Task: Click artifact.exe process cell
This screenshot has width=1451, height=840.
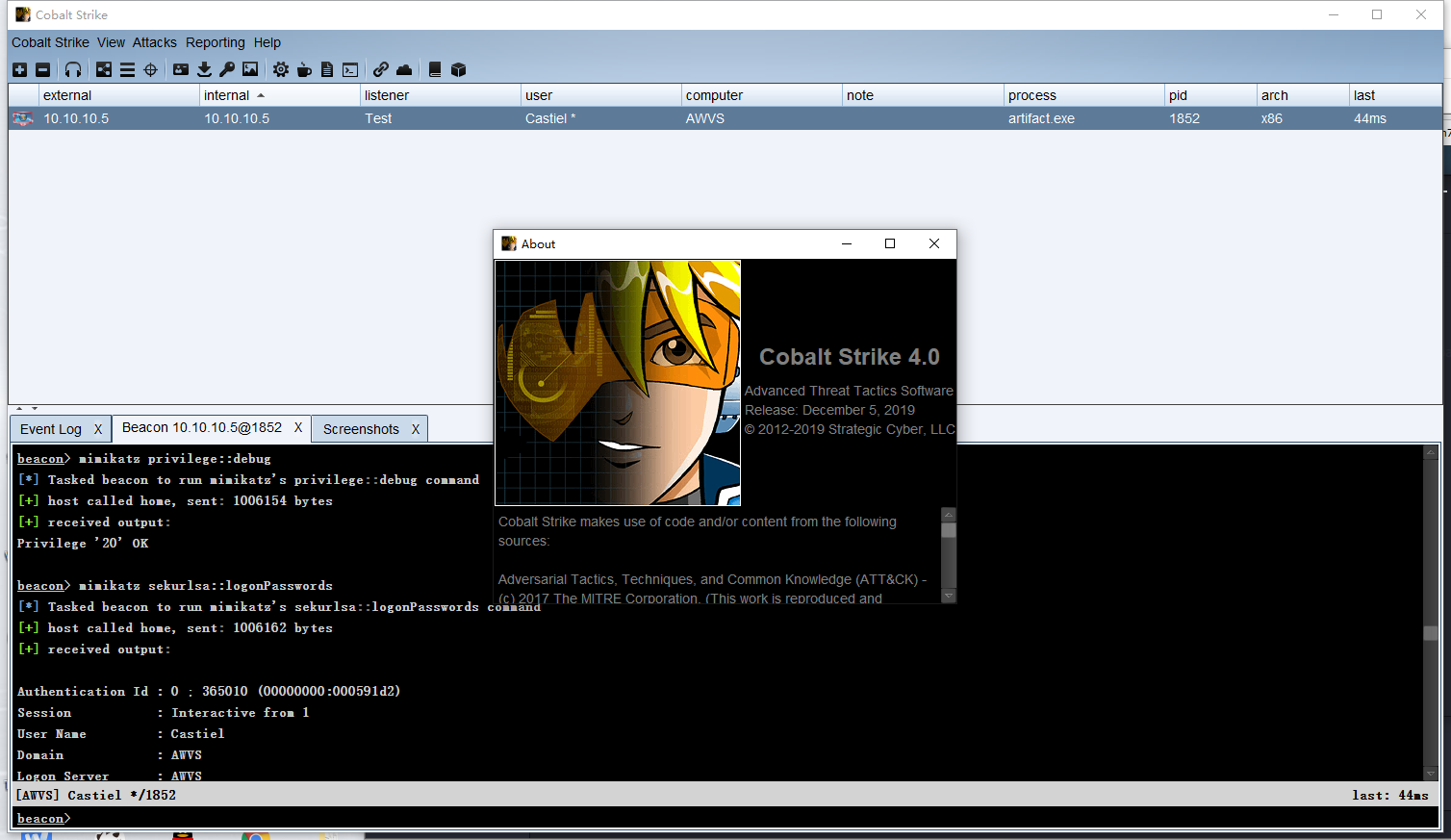Action: 1083,118
